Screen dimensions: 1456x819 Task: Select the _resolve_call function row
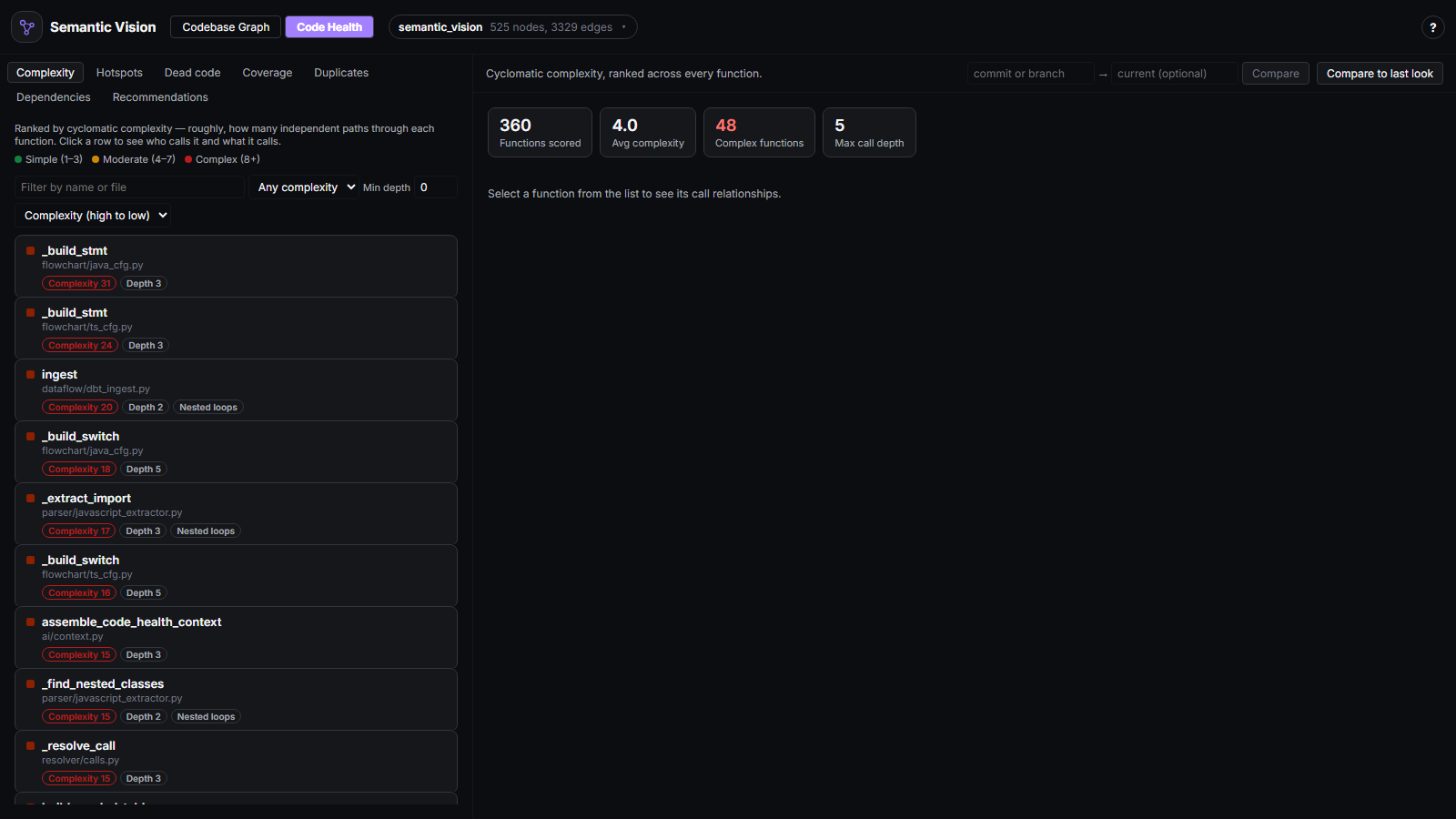(x=236, y=761)
